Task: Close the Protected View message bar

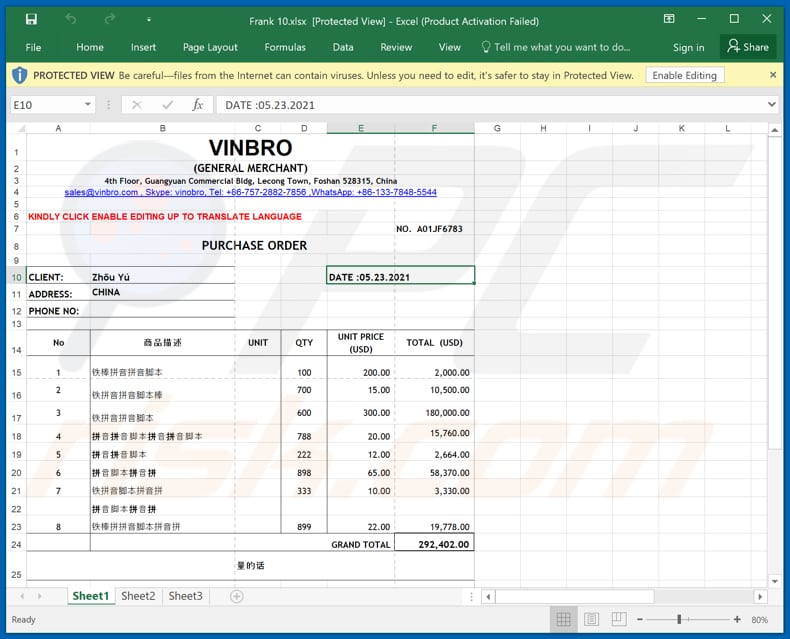Action: [773, 75]
